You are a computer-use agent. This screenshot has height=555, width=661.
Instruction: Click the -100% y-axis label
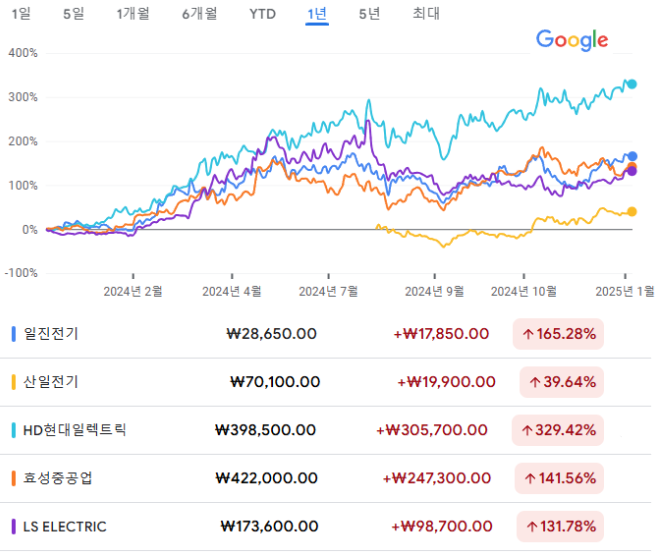21,273
